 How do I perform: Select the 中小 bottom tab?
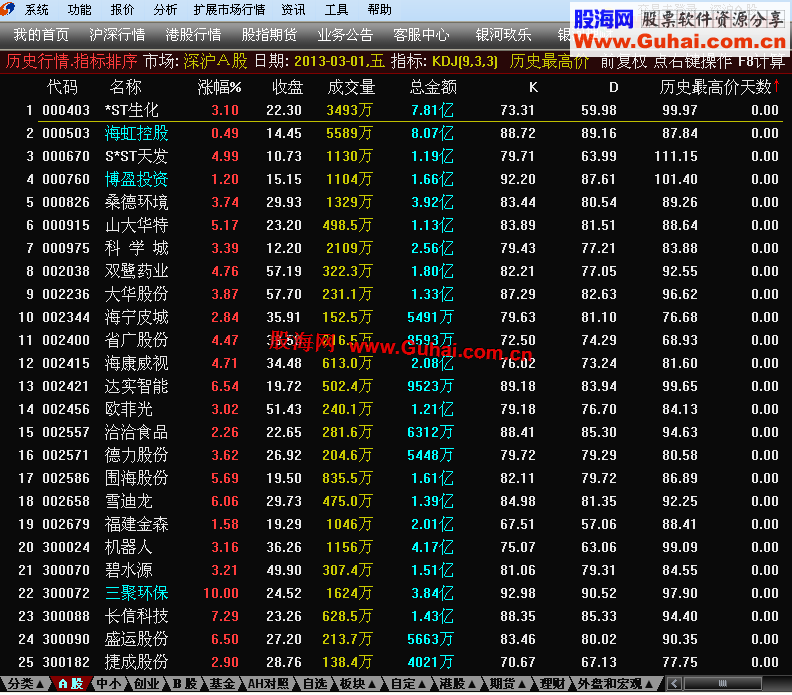pyautogui.click(x=109, y=684)
